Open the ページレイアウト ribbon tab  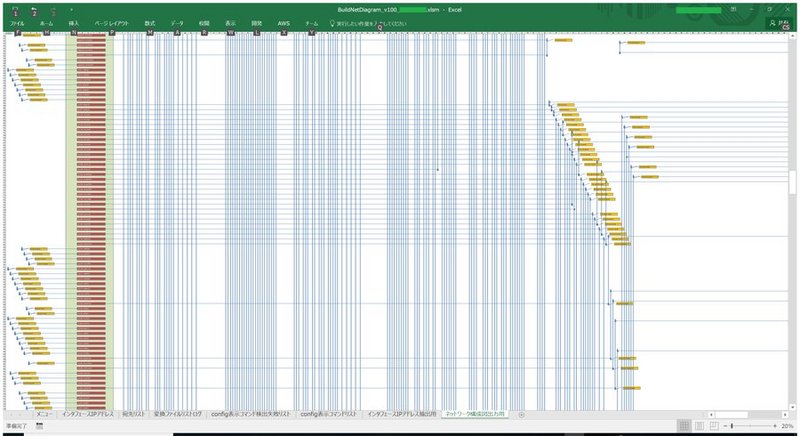tap(111, 23)
